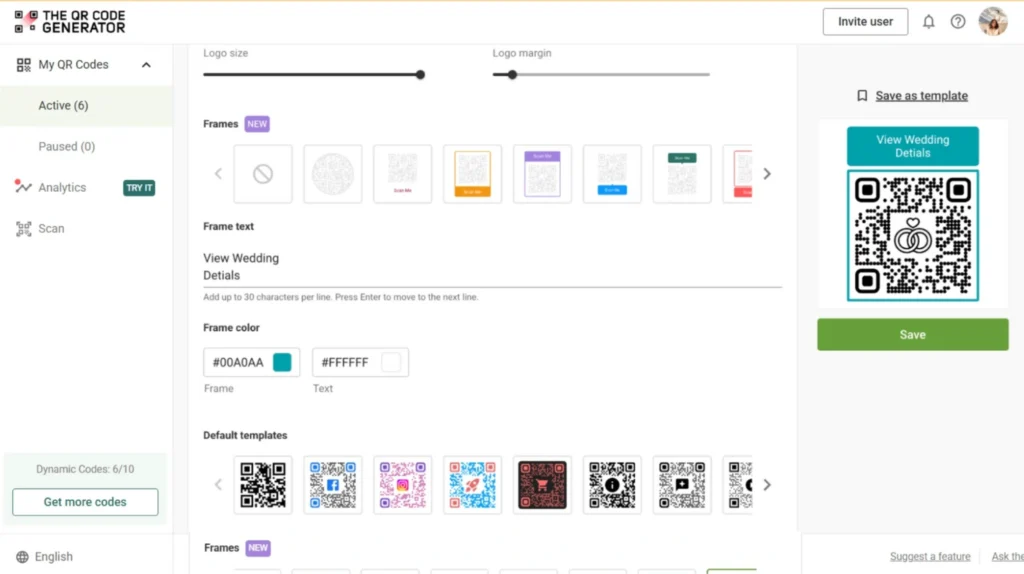Open the help question mark icon
The image size is (1024, 574).
957,22
